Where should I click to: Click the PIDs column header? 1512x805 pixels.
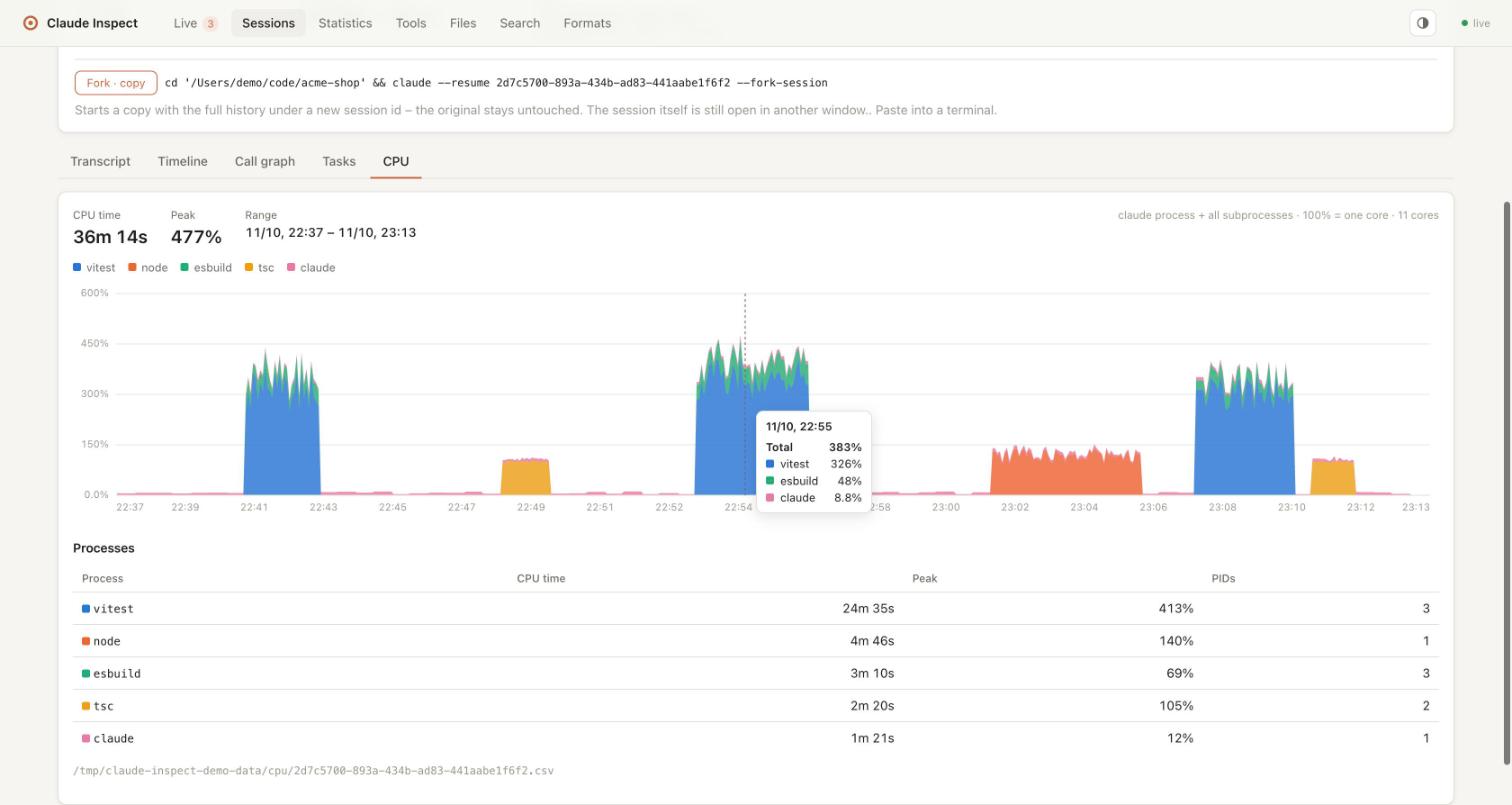click(x=1223, y=579)
